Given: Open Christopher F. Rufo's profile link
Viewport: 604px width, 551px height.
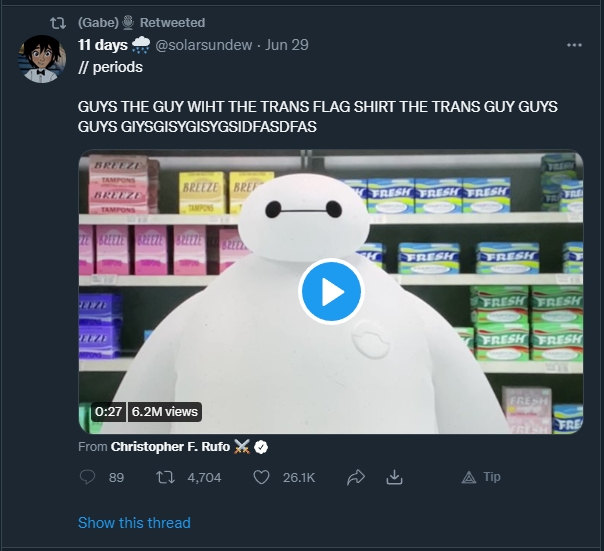Looking at the screenshot, I should [170, 447].
